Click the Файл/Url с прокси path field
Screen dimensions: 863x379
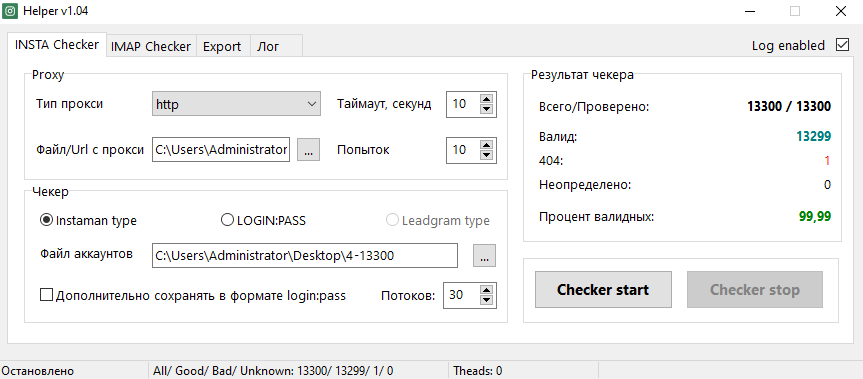pyautogui.click(x=221, y=150)
